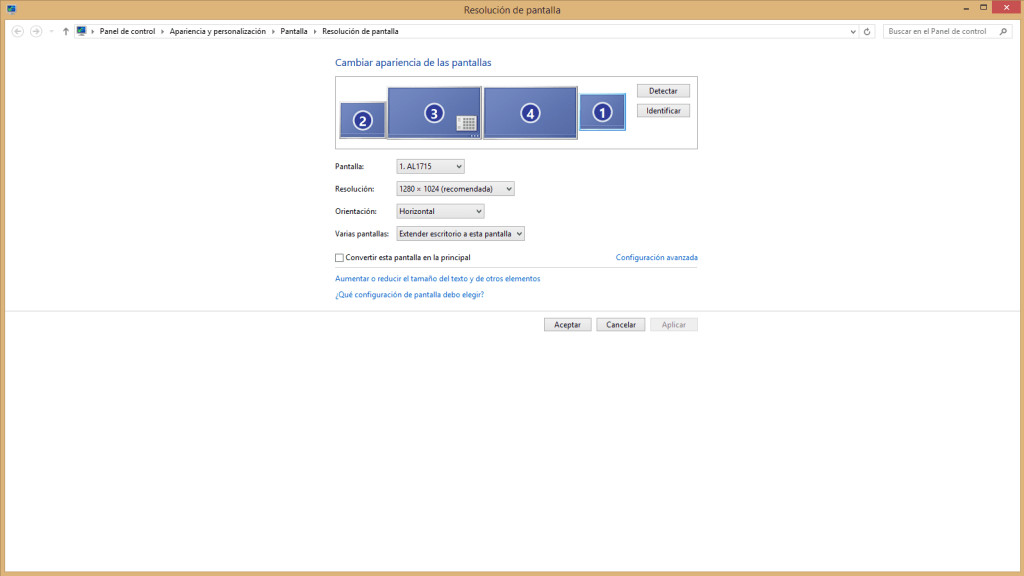1024x576 pixels.
Task: Click the Control Panel icon in address bar
Action: click(x=81, y=31)
